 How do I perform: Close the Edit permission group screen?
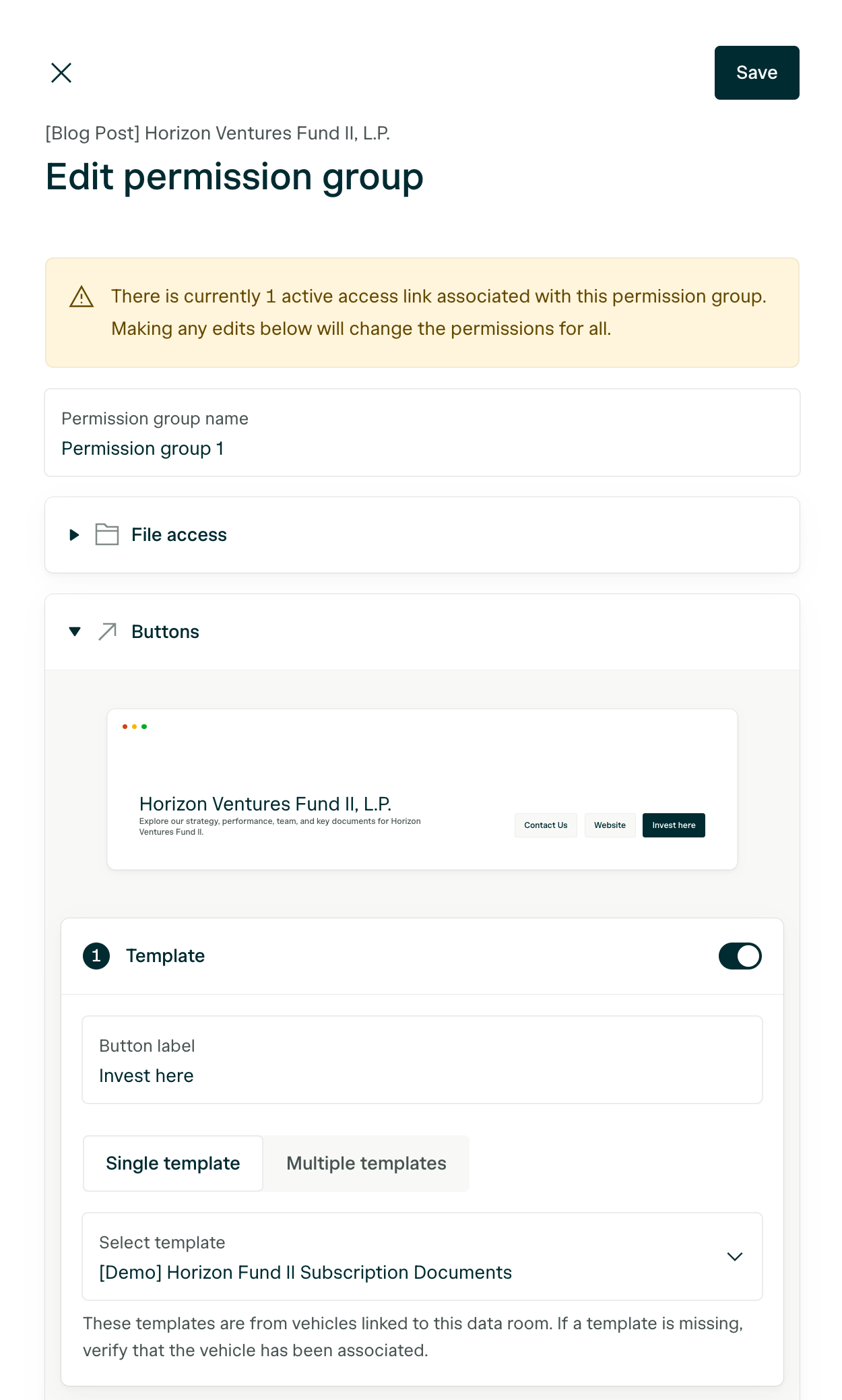click(x=61, y=72)
